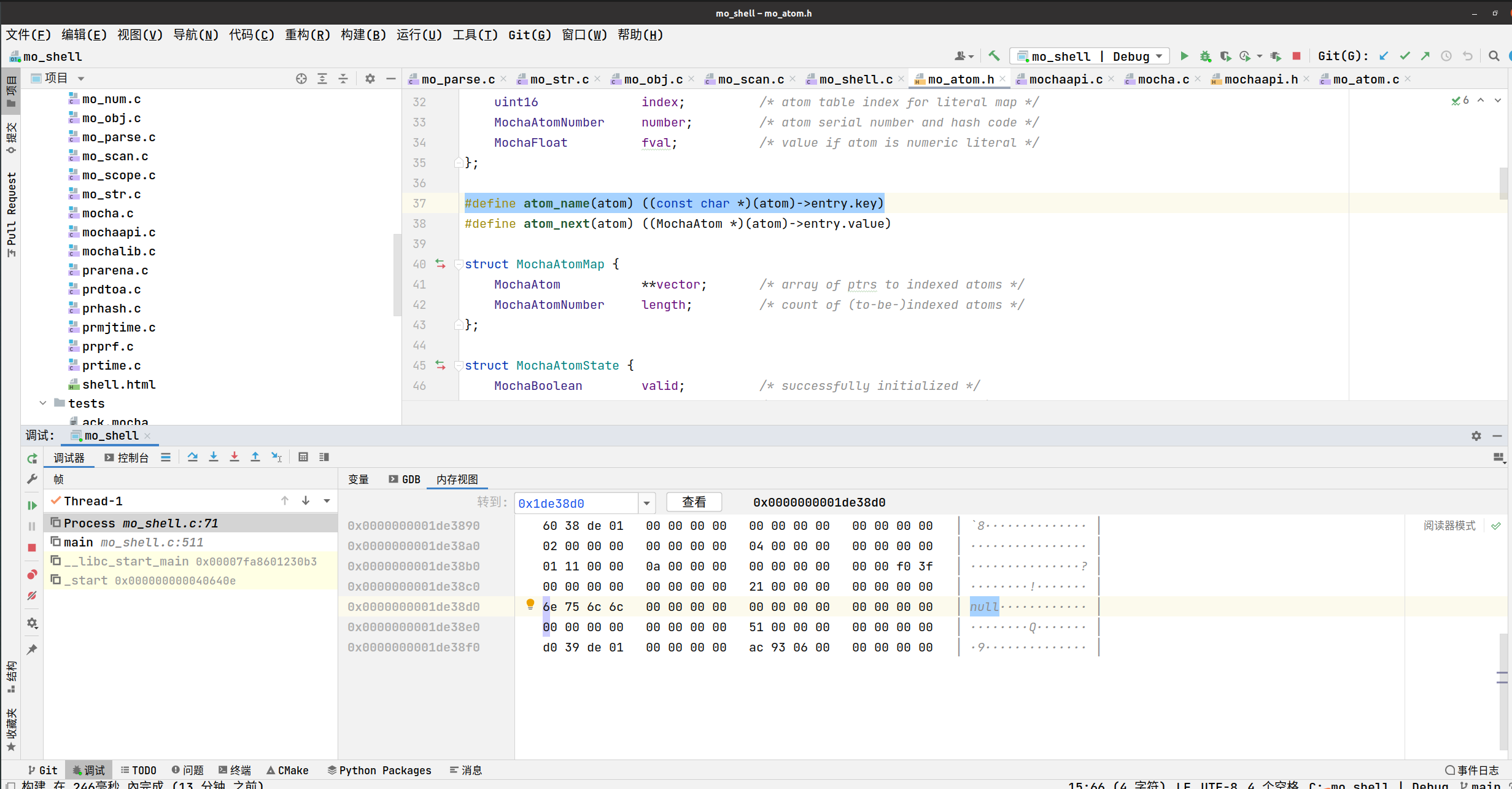Click the project tree scrollbar
1512x789 pixels.
(x=397, y=274)
